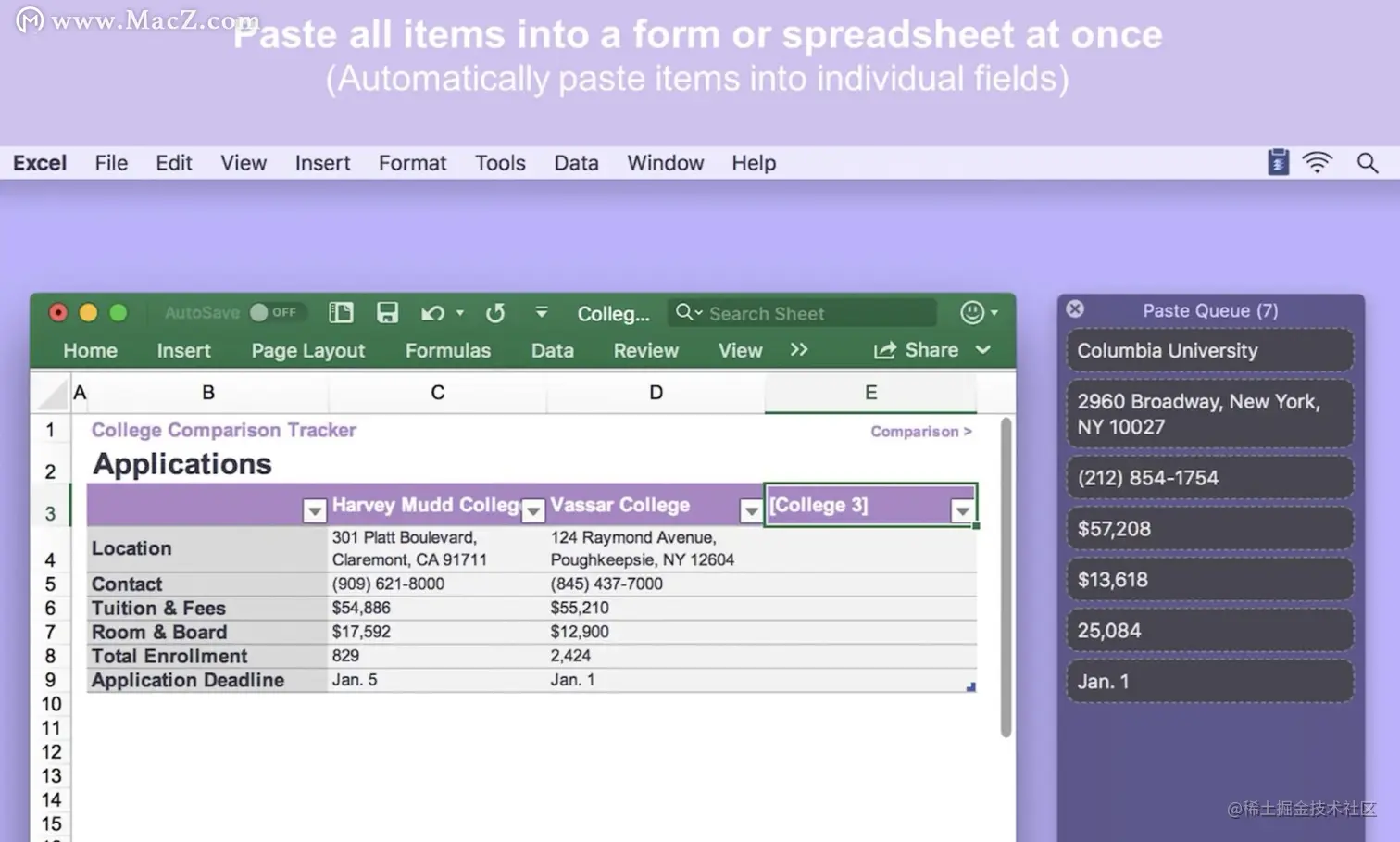Open filter dropdown in column B header

click(315, 510)
